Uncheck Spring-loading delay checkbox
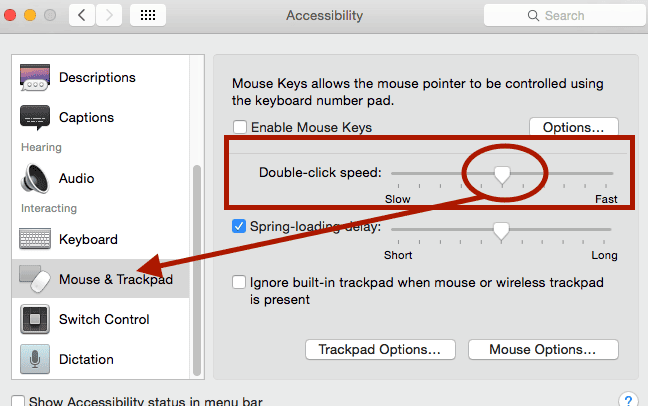This screenshot has width=648, height=406. pos(239,226)
